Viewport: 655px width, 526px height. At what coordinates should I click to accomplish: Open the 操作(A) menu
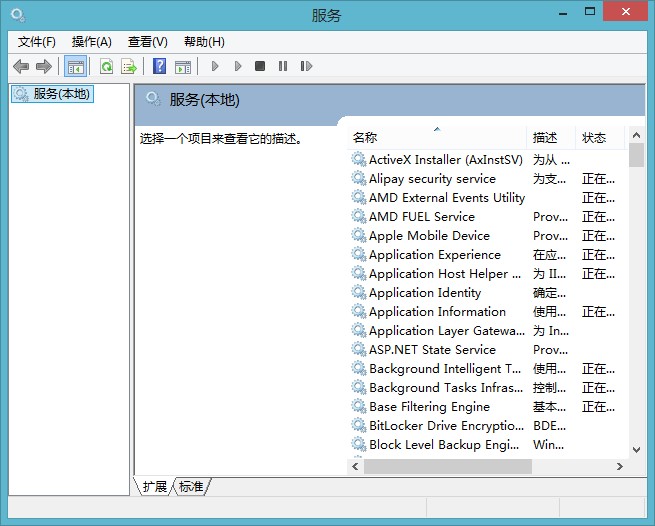(91, 42)
